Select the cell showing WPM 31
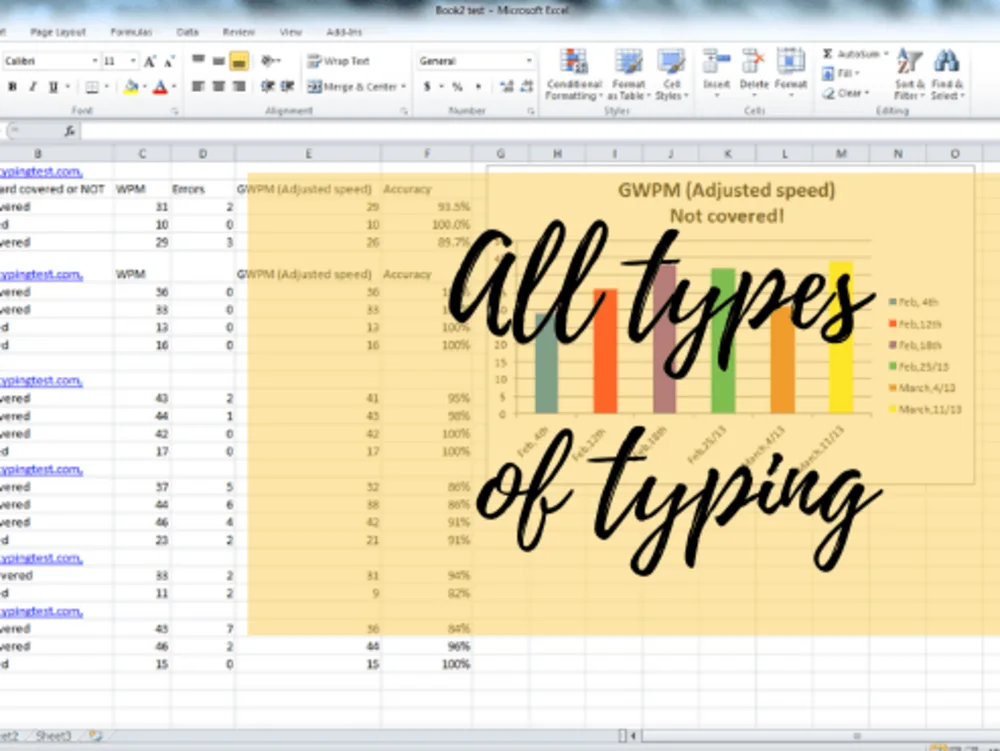The image size is (1000, 751). pos(142,207)
